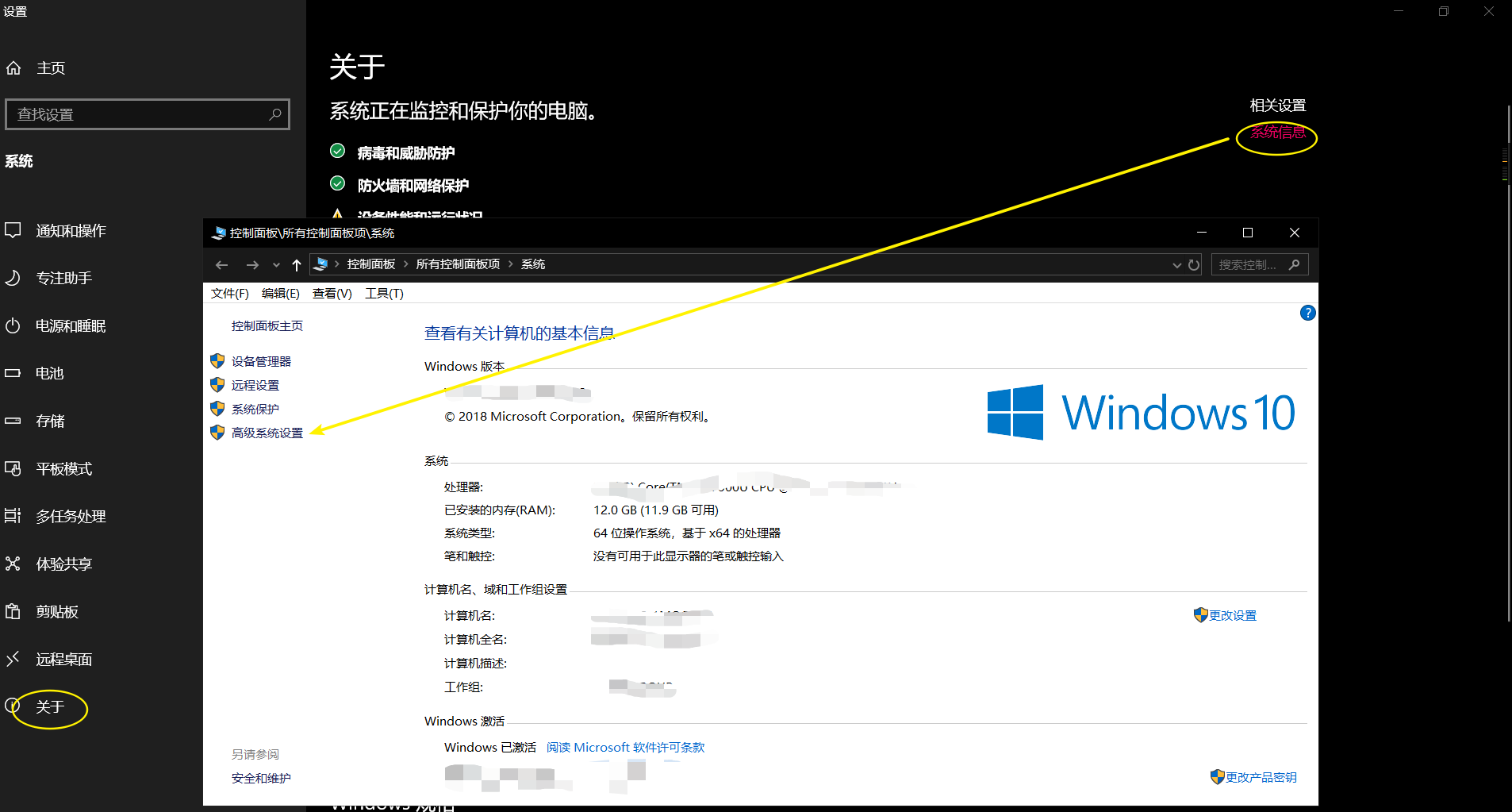Expand the address bar history dropdown
The image size is (1512, 812).
tap(1177, 264)
